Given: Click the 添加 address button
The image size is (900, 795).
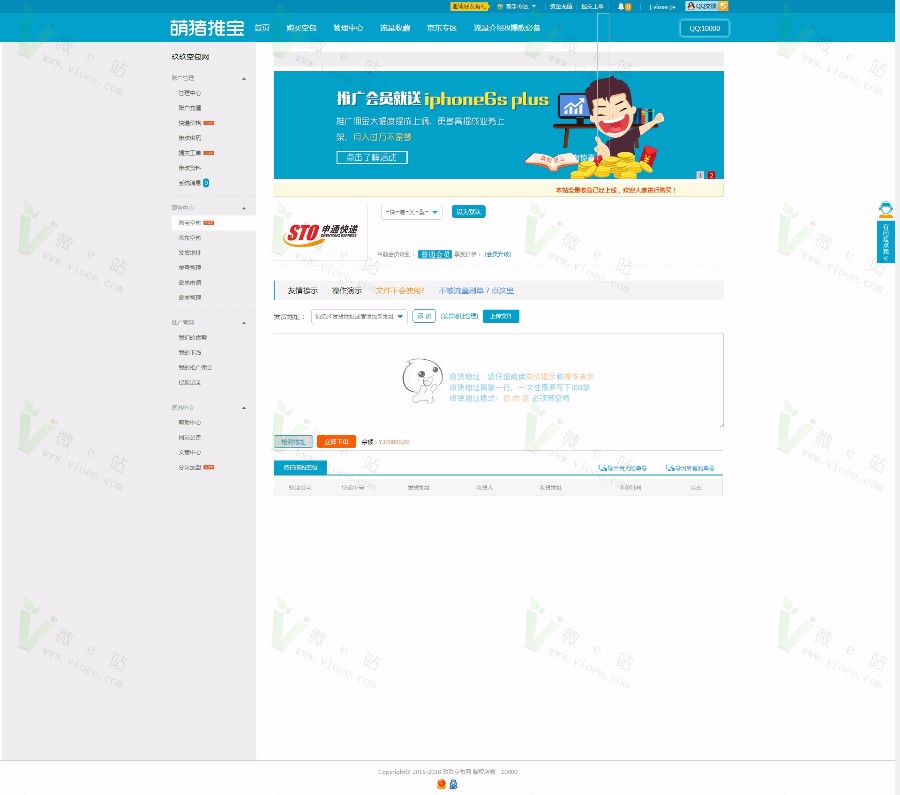Looking at the screenshot, I should pyautogui.click(x=424, y=316).
